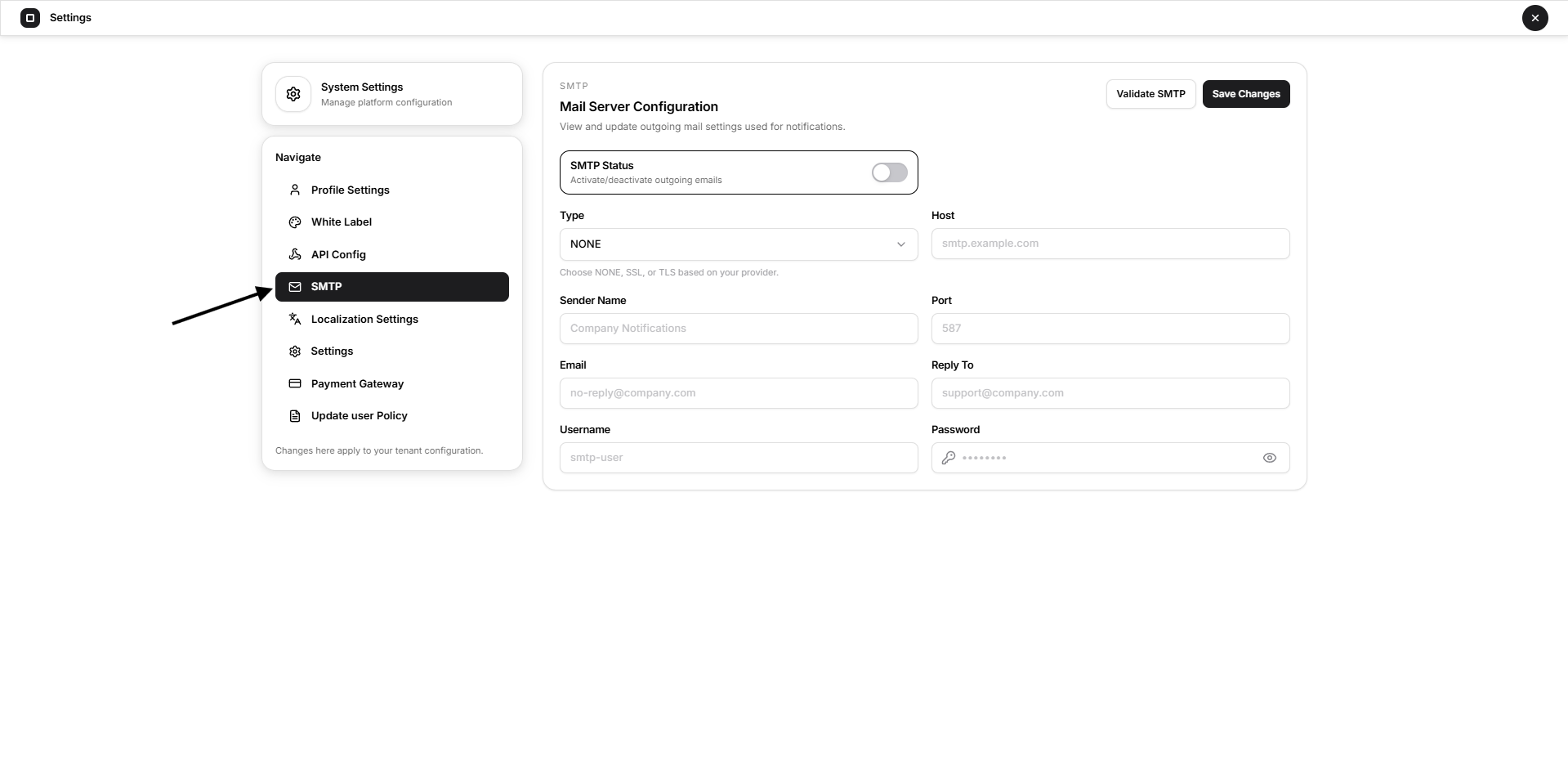Focus the Password input field
The image size is (1568, 770).
tap(1110, 458)
